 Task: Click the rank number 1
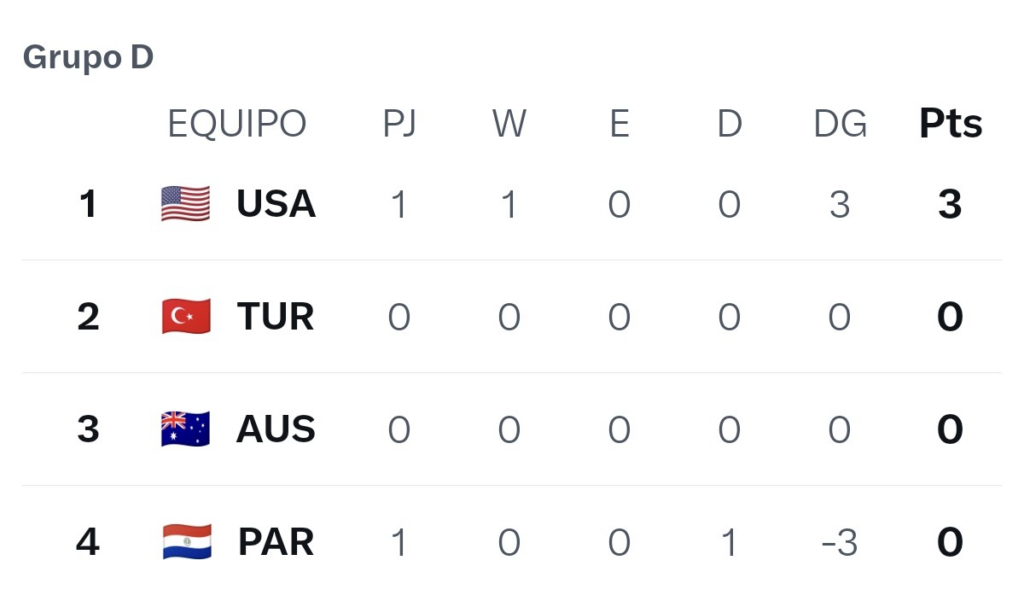(x=88, y=204)
